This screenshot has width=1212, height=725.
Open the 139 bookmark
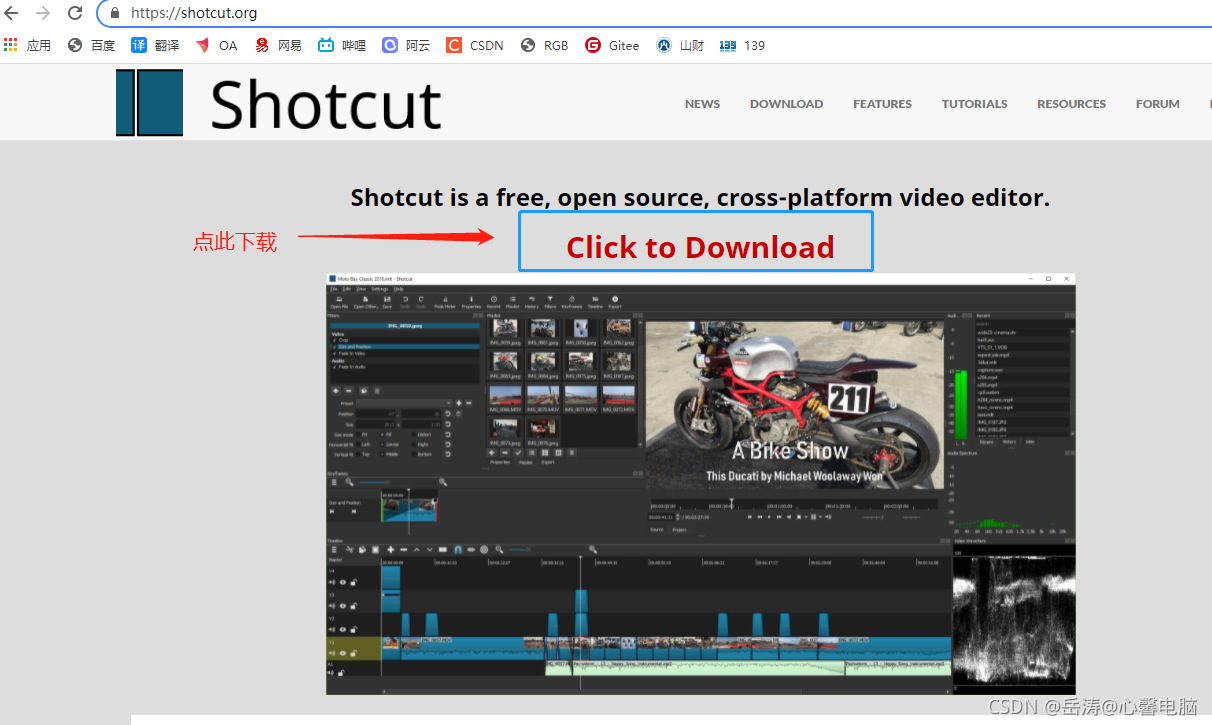[x=743, y=45]
